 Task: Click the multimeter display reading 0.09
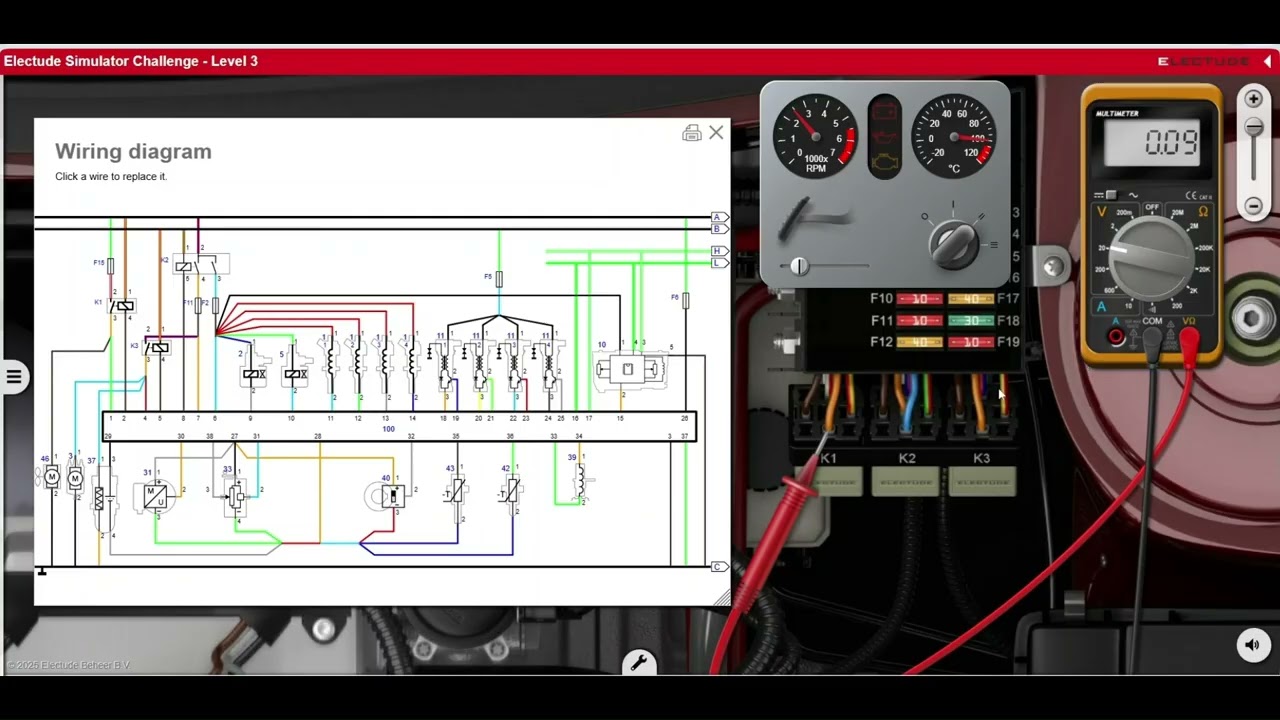click(x=1152, y=143)
